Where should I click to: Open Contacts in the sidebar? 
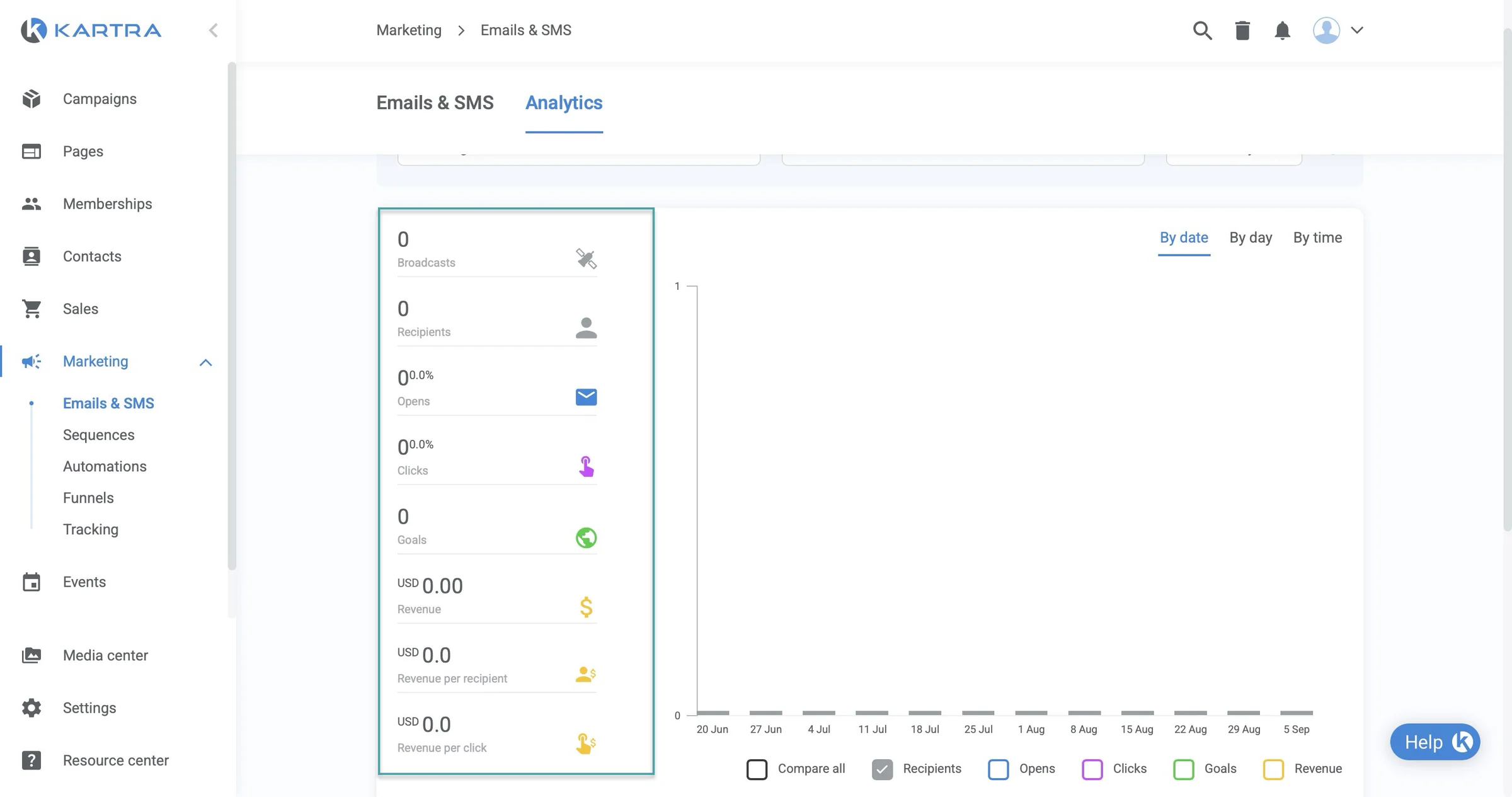[x=92, y=256]
